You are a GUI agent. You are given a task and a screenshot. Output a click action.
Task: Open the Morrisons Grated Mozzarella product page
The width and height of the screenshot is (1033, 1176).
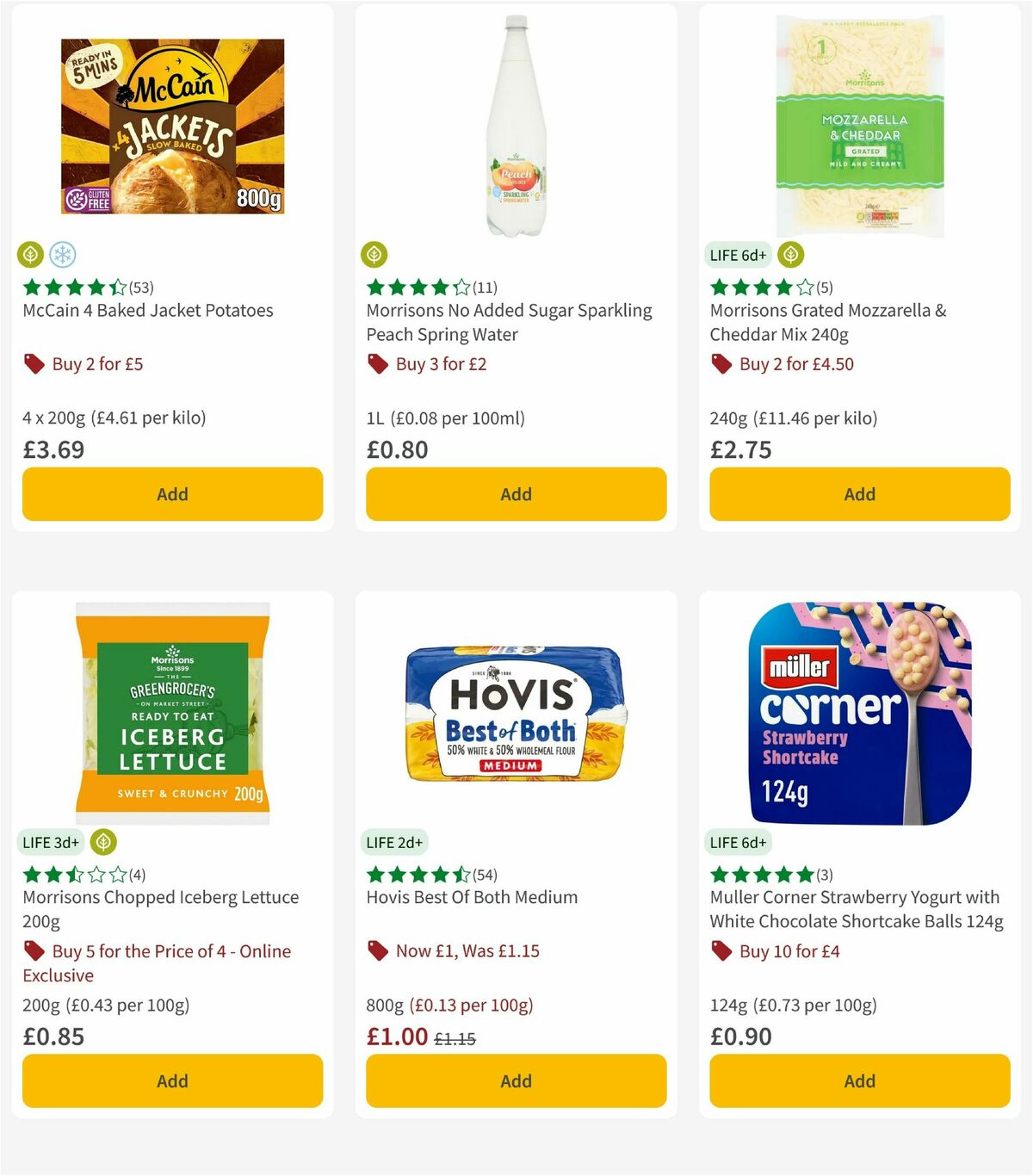828,322
